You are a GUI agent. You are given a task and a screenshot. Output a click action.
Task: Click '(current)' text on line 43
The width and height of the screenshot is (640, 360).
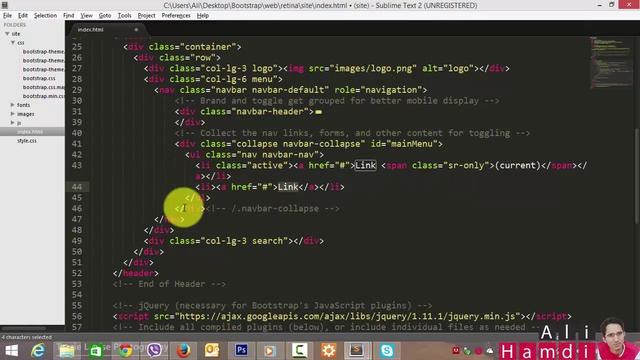[518, 165]
